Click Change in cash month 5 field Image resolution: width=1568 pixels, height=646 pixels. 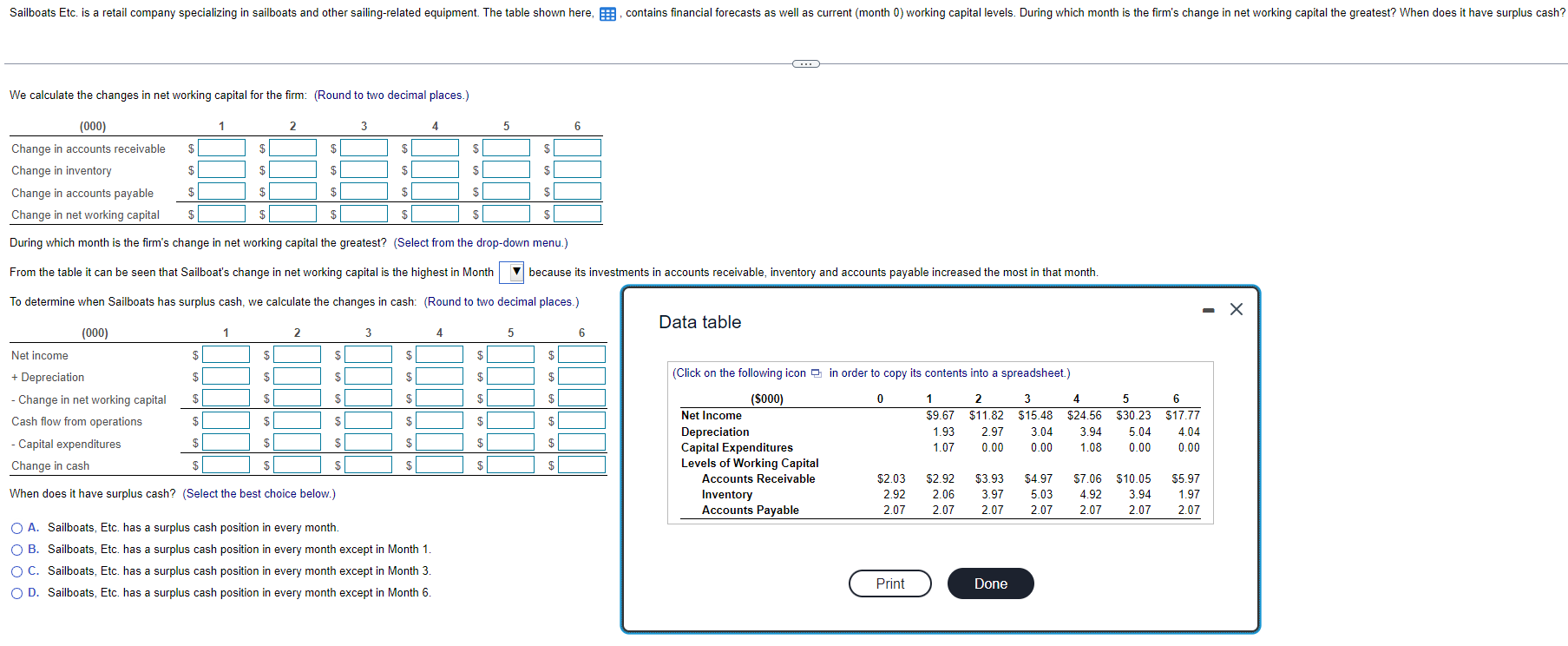[x=511, y=465]
